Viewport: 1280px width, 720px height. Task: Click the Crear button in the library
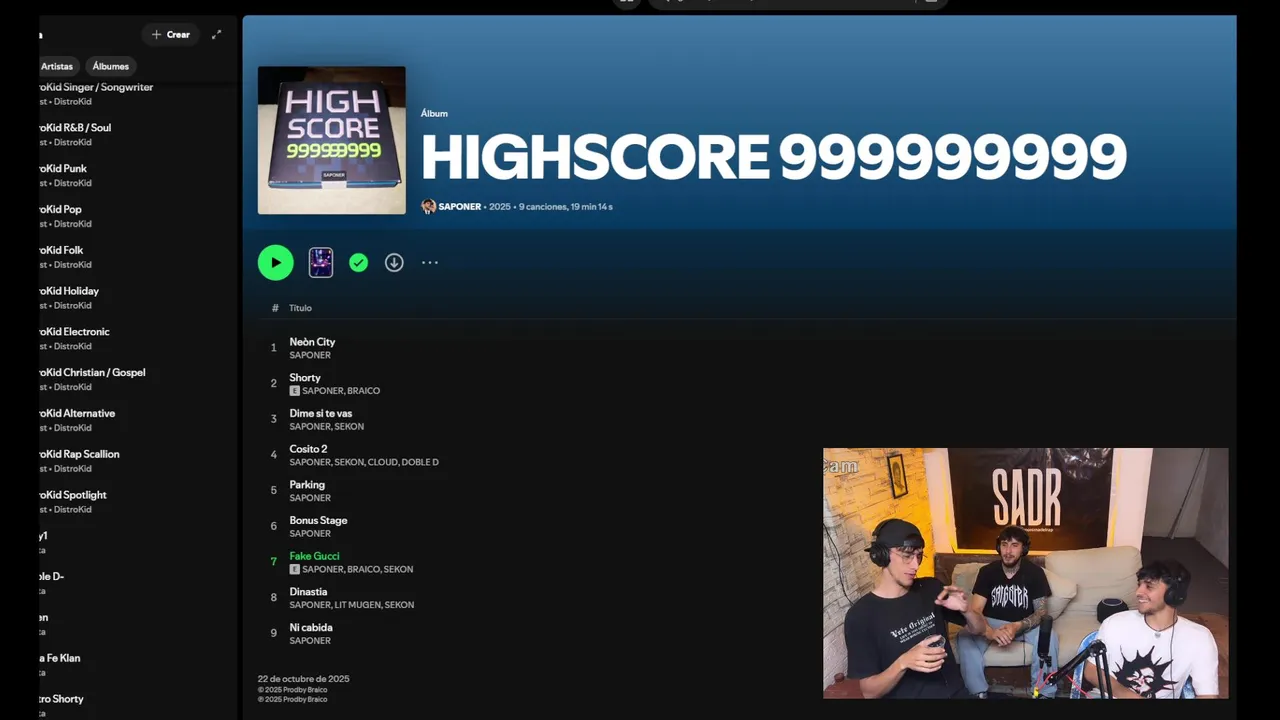[x=171, y=34]
